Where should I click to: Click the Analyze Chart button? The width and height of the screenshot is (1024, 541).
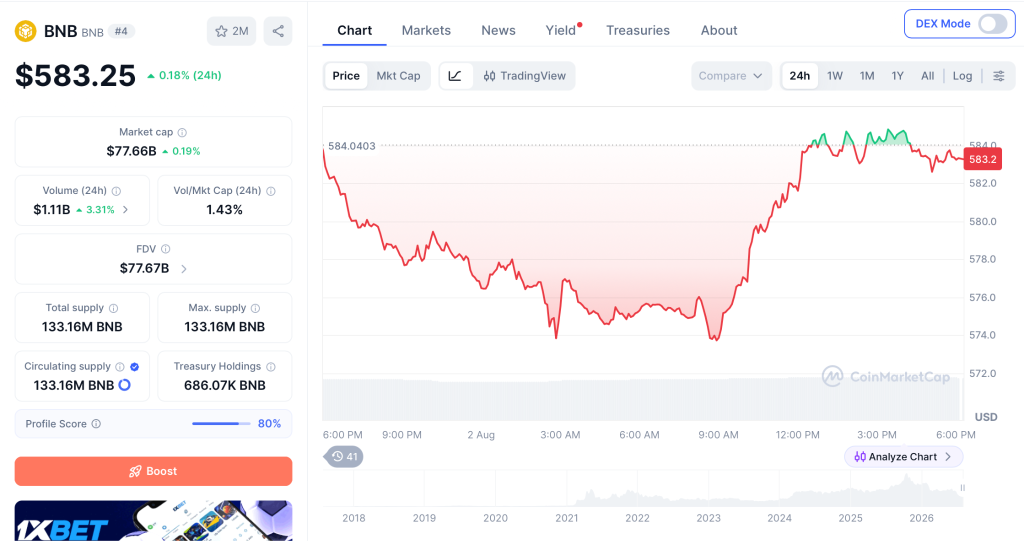click(903, 457)
